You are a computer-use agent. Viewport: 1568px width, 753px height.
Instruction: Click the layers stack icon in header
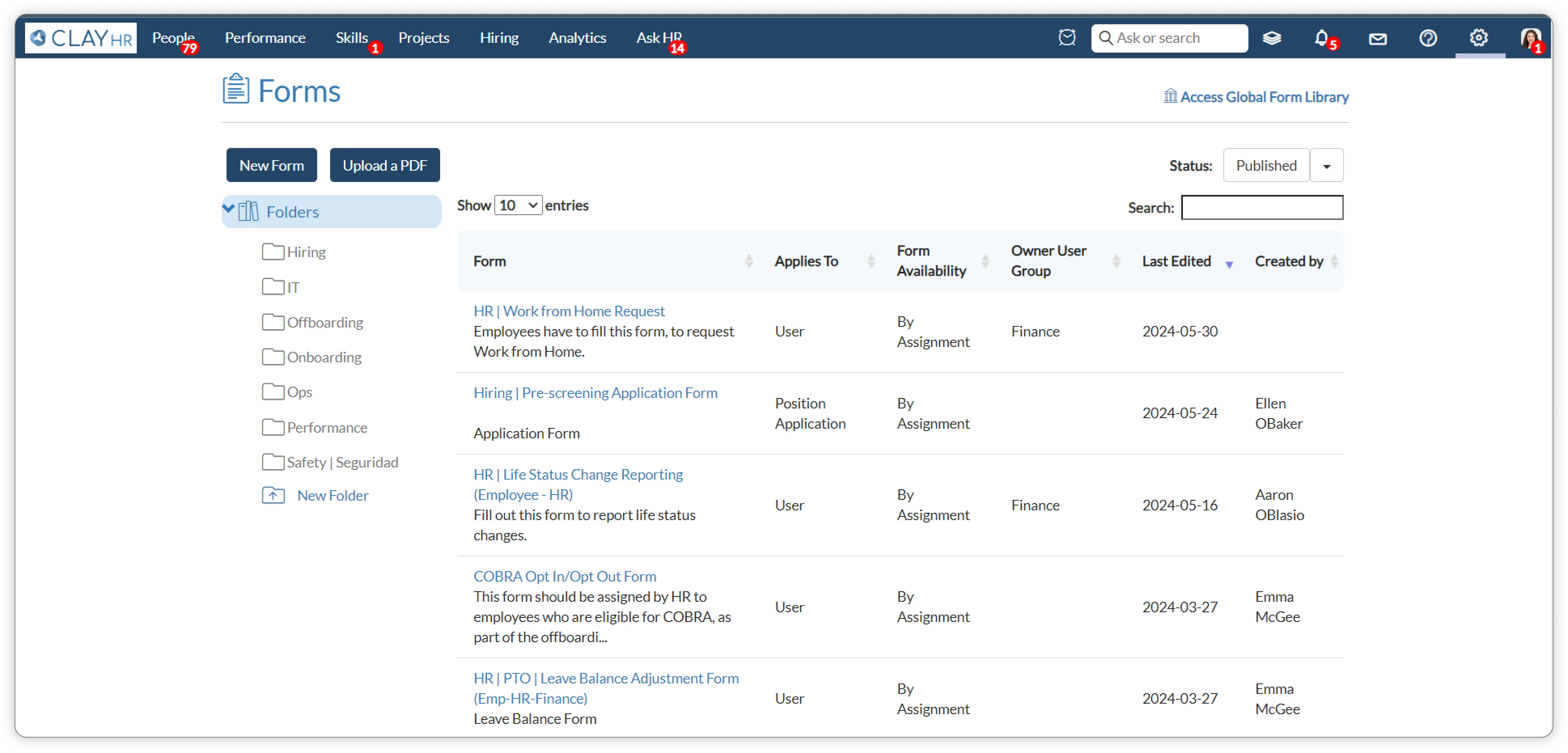coord(1271,38)
